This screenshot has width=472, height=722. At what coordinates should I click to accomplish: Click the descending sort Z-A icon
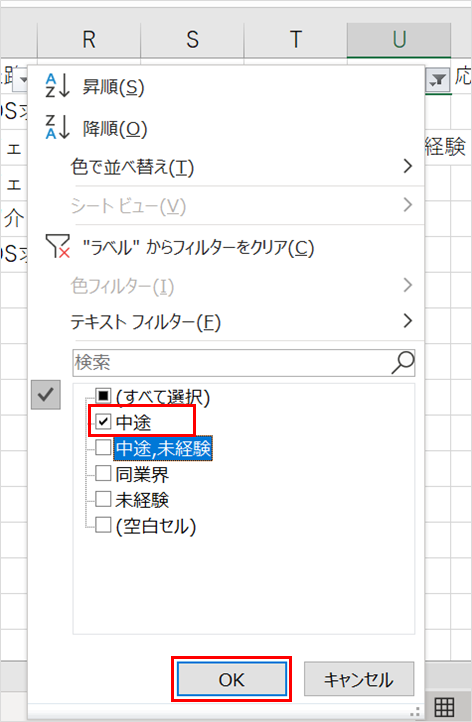[x=57, y=127]
